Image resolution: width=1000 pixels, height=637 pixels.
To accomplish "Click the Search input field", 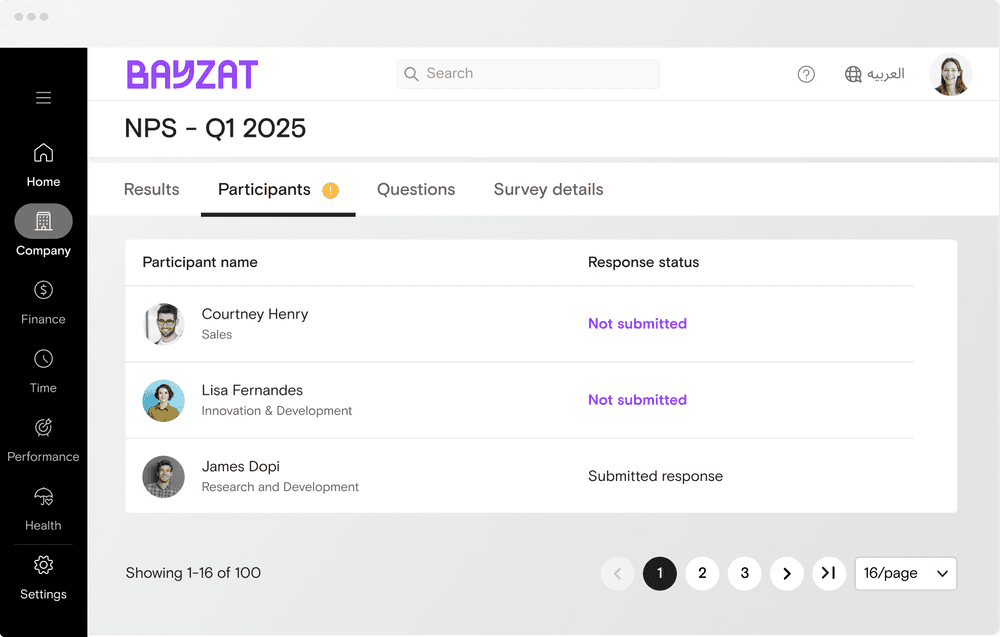I will (528, 74).
